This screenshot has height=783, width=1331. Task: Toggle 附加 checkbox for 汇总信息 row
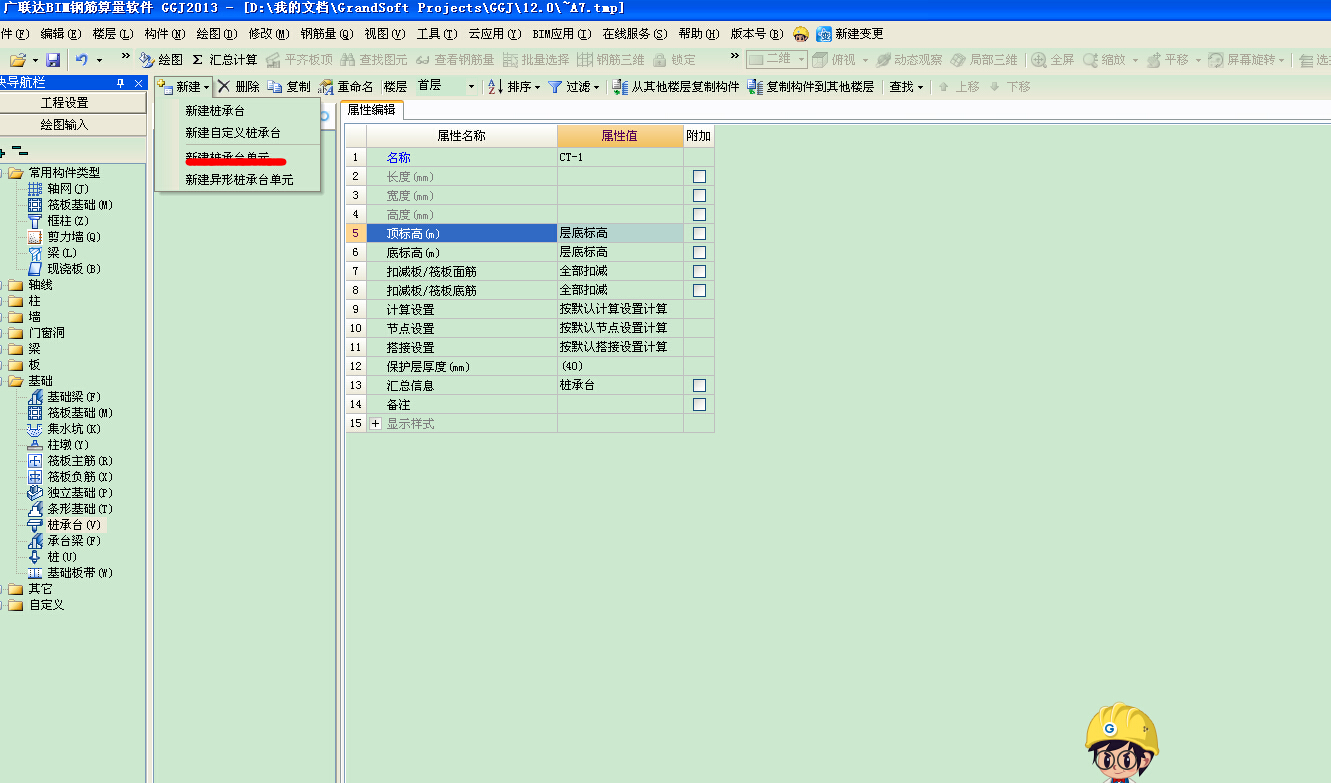tap(699, 385)
